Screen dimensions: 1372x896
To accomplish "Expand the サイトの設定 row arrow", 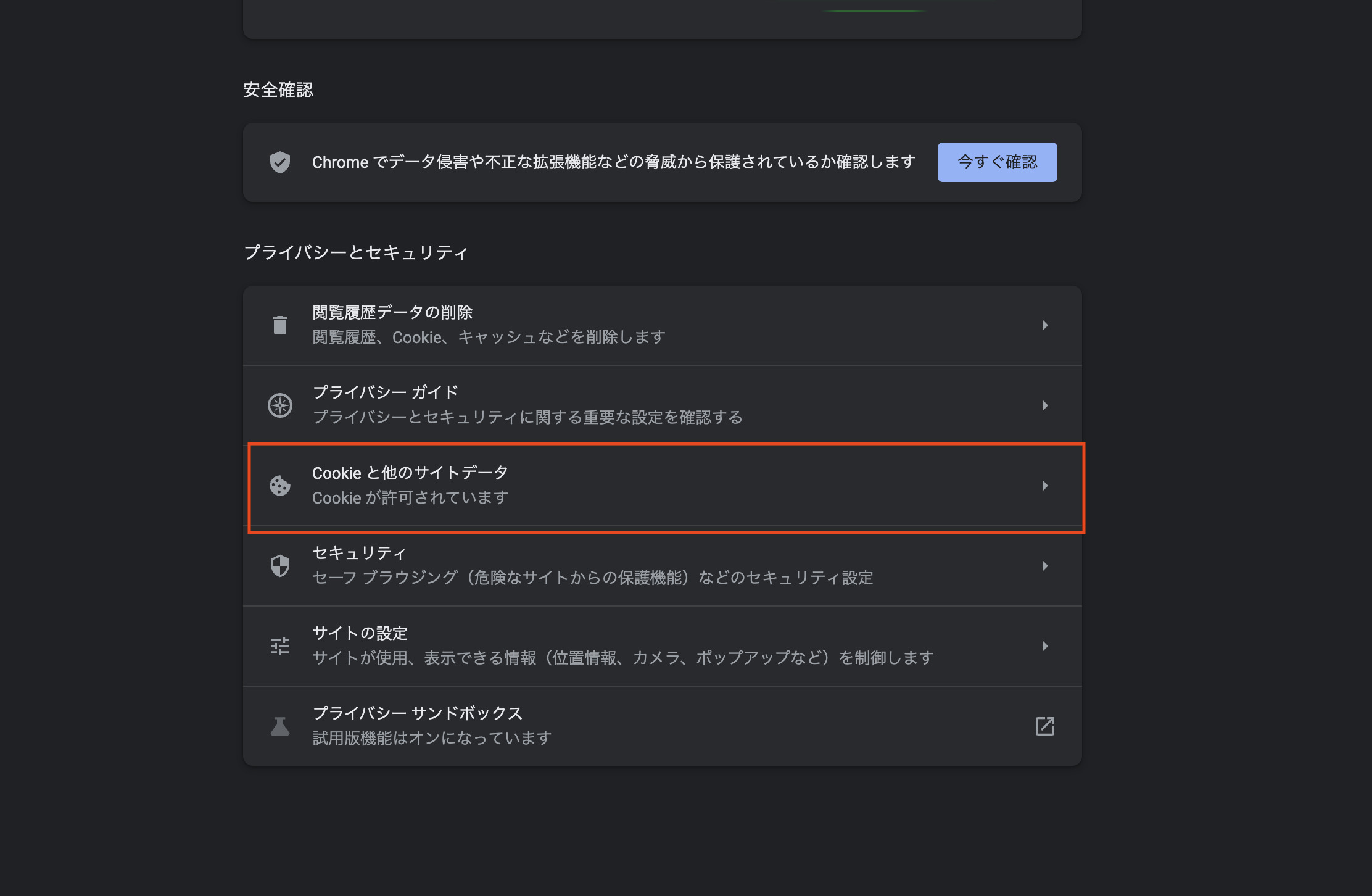I will pyautogui.click(x=1045, y=646).
